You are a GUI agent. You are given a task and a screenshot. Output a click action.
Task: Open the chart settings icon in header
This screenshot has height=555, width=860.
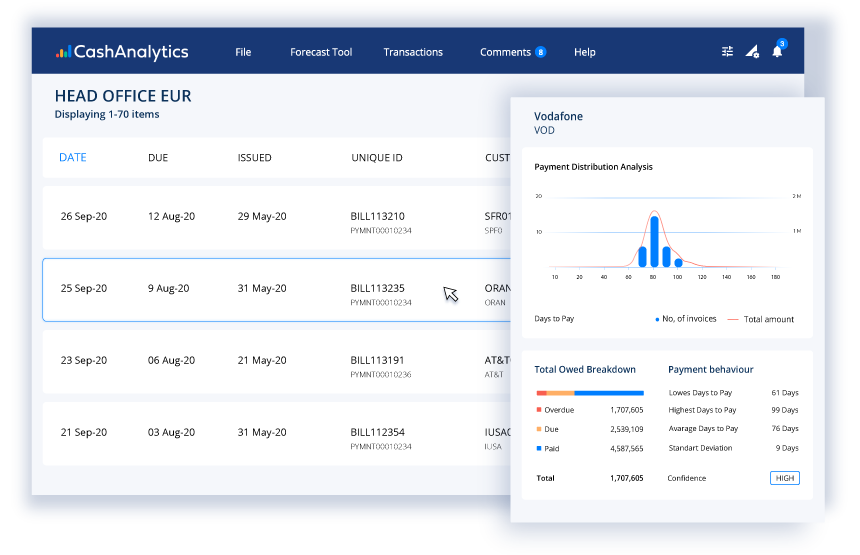click(x=752, y=52)
